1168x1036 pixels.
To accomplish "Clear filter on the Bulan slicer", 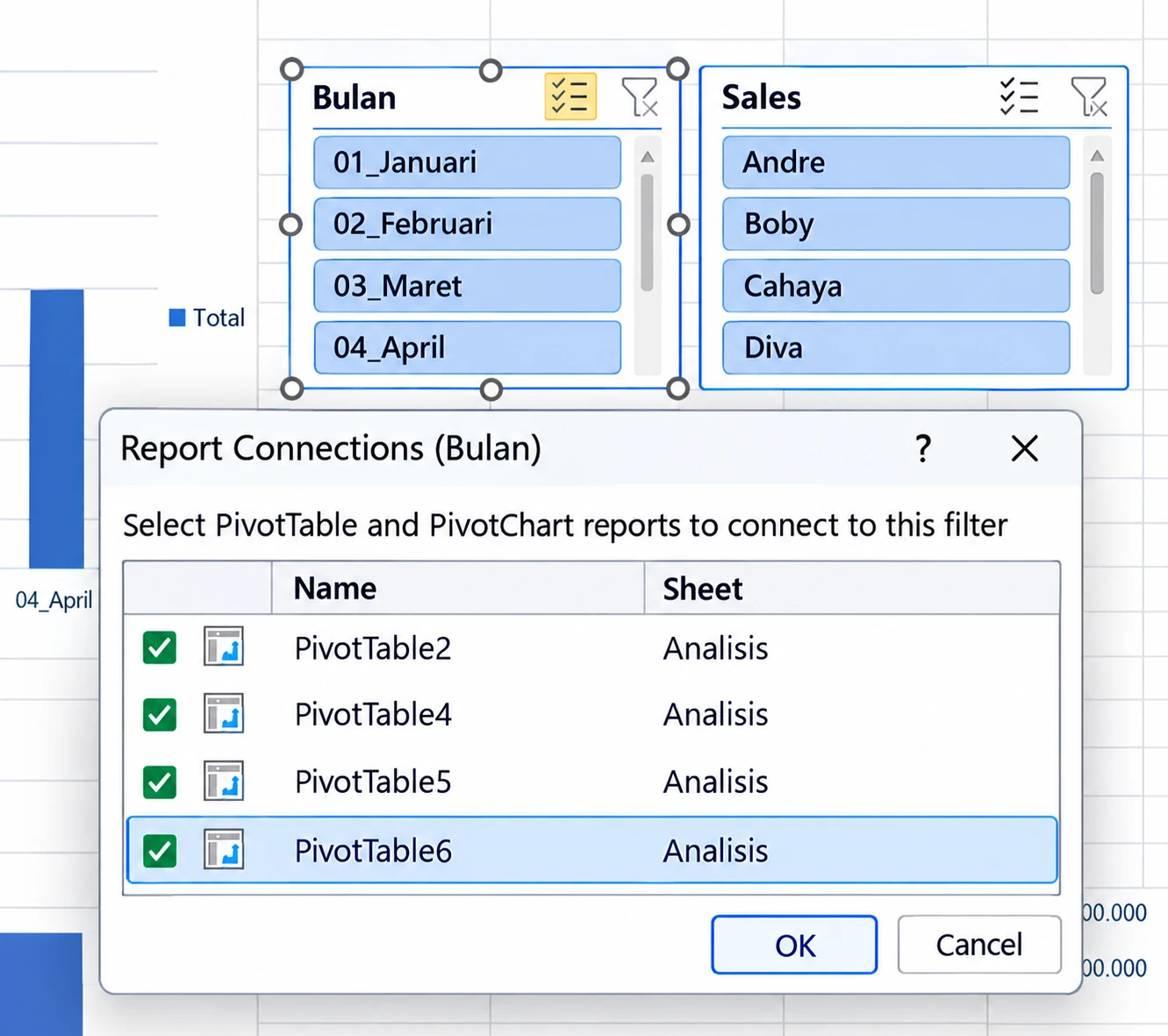I will click(x=640, y=96).
